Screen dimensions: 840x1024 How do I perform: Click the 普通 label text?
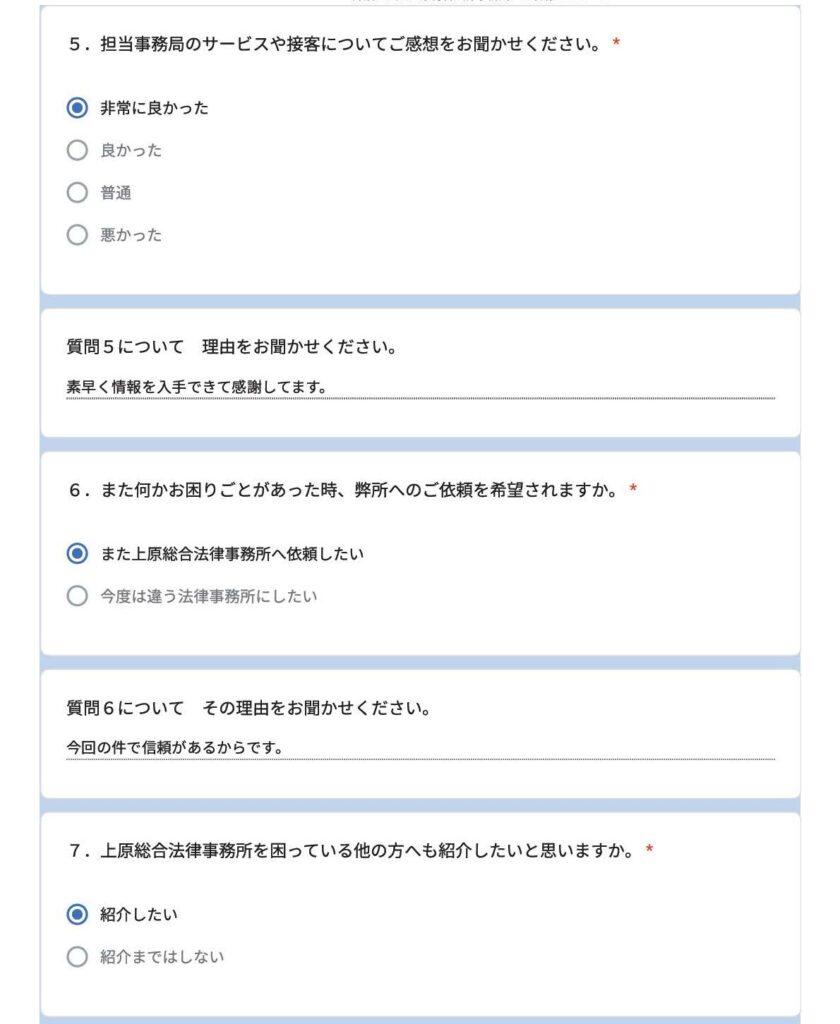pos(116,193)
